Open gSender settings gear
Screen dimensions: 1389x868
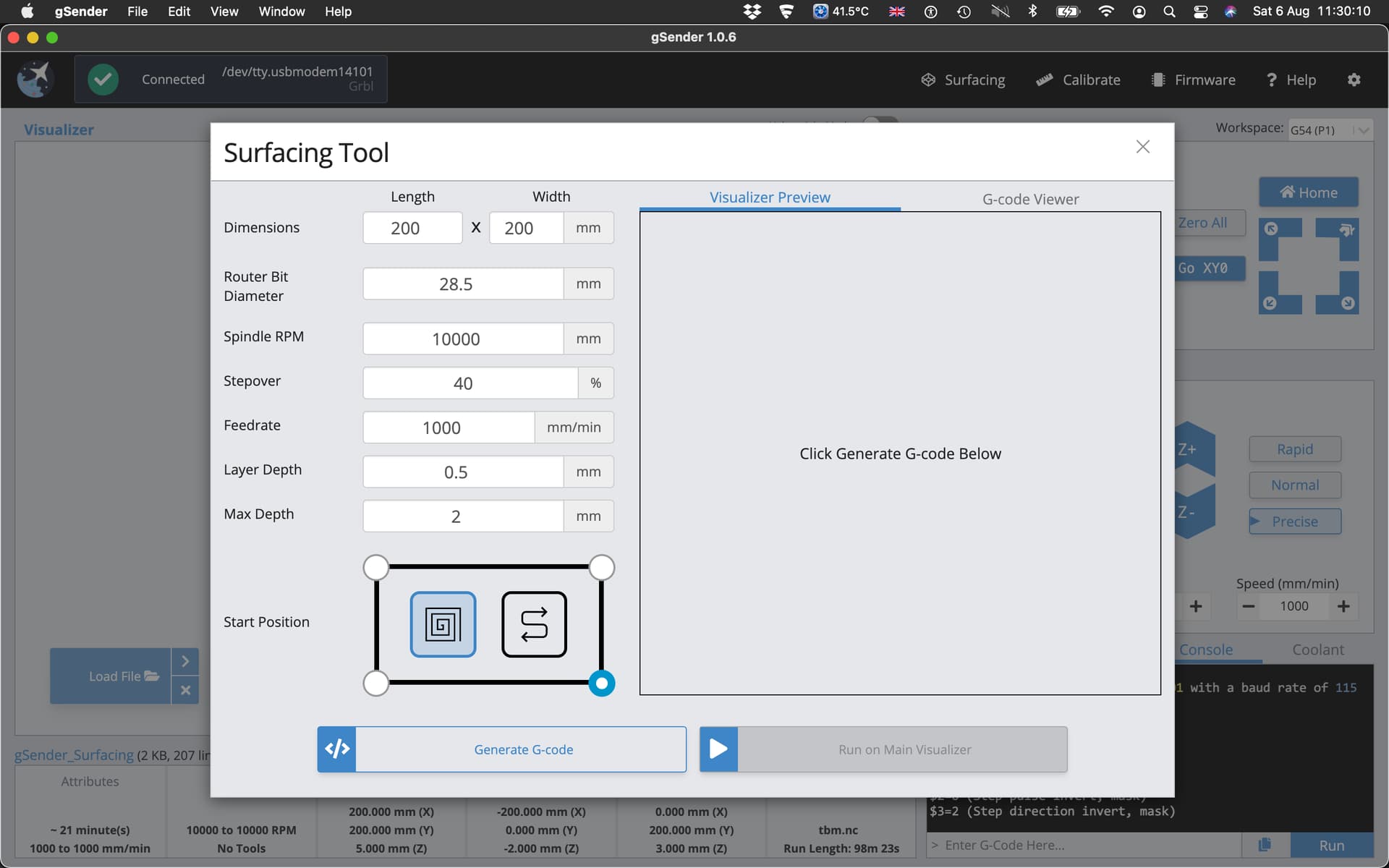click(x=1354, y=80)
